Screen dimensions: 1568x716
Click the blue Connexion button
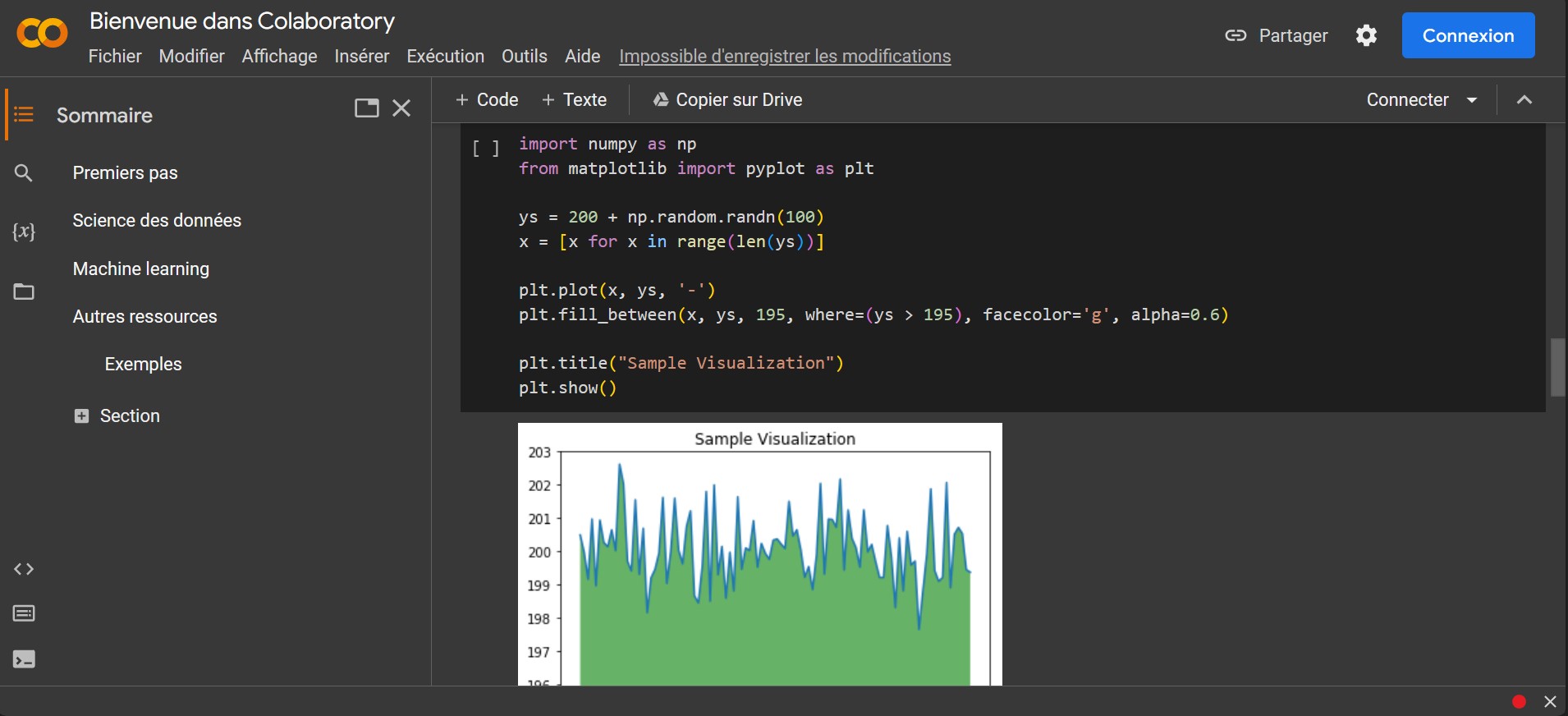click(x=1468, y=35)
